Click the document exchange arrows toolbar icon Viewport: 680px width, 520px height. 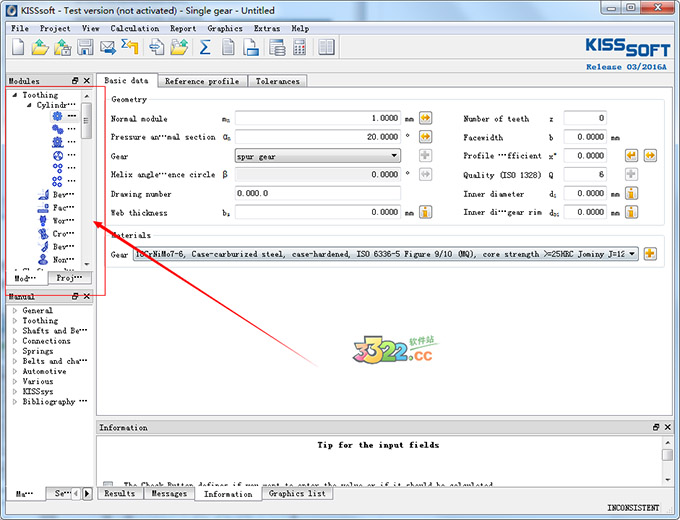point(157,47)
